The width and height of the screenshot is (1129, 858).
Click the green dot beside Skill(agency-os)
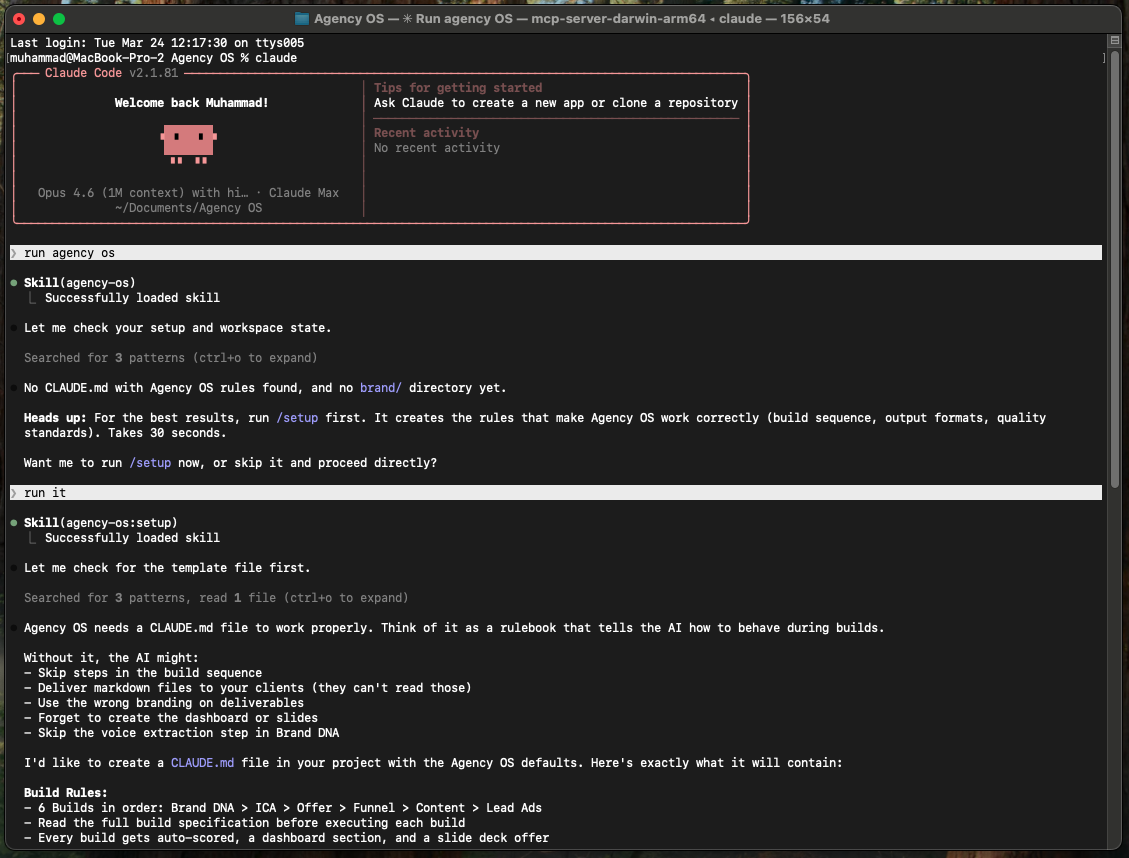13,282
